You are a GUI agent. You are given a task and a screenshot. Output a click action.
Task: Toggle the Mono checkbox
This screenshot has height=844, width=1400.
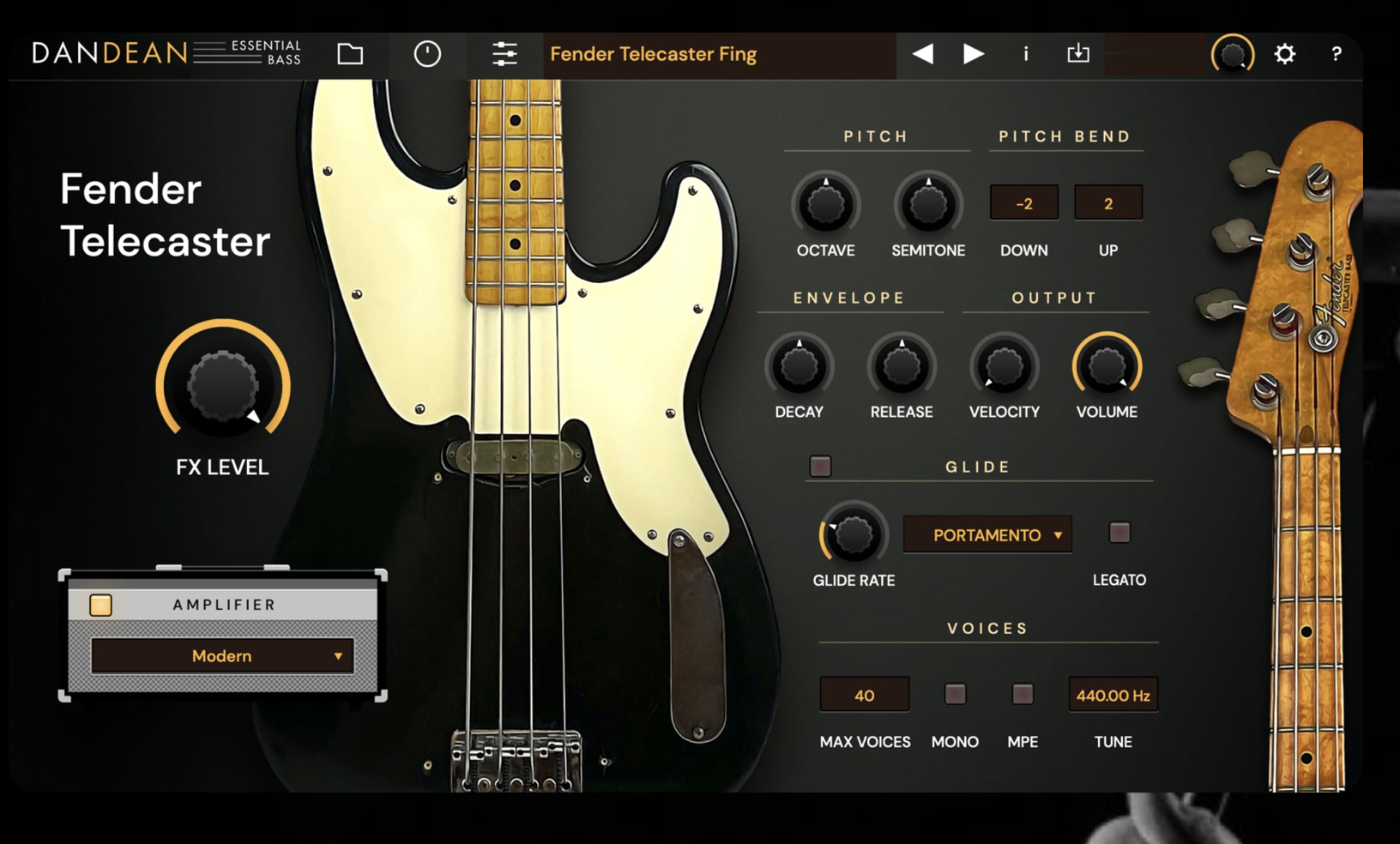click(x=955, y=694)
